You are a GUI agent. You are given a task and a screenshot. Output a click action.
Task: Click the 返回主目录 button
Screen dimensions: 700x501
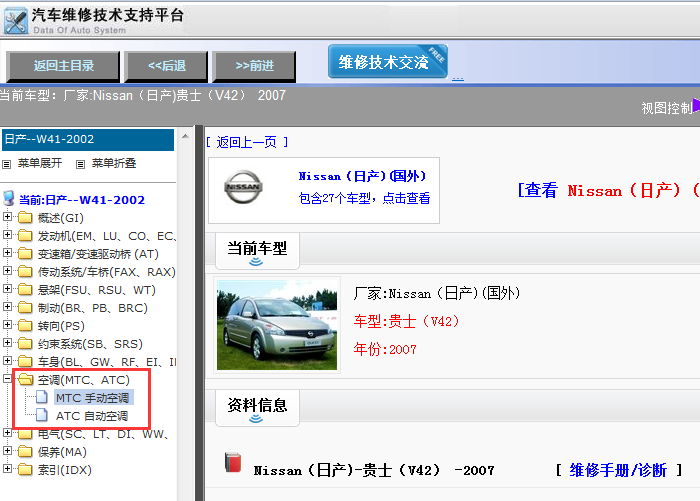click(x=63, y=66)
